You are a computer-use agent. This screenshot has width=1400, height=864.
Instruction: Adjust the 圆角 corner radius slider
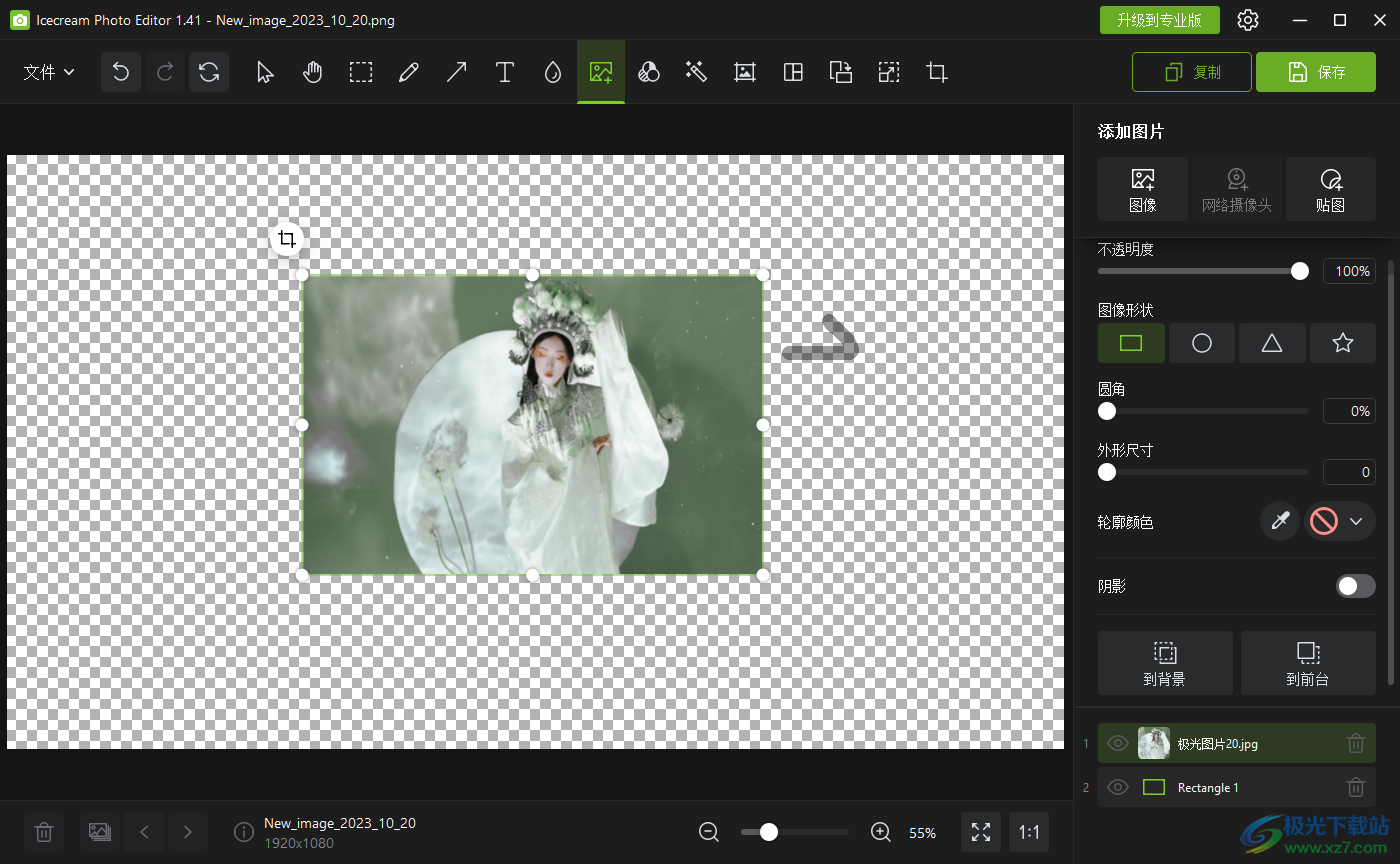(1203, 411)
